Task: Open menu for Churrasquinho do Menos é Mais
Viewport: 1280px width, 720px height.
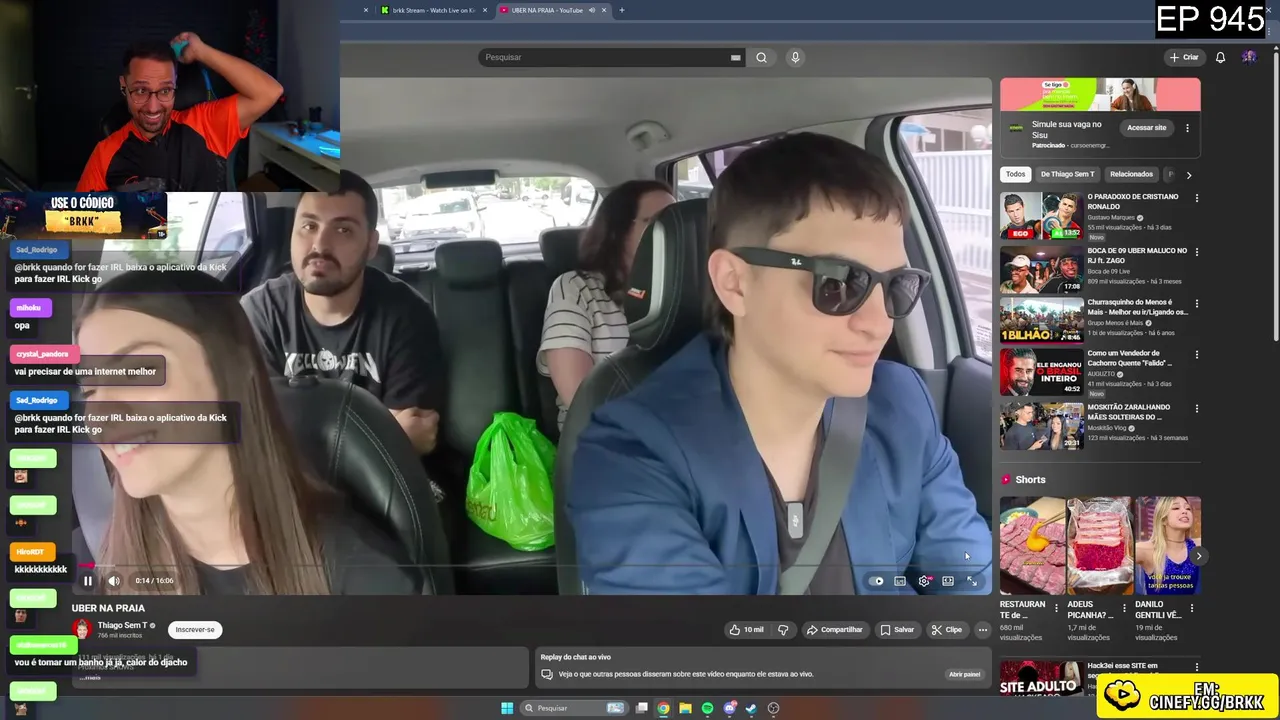Action: click(1196, 303)
